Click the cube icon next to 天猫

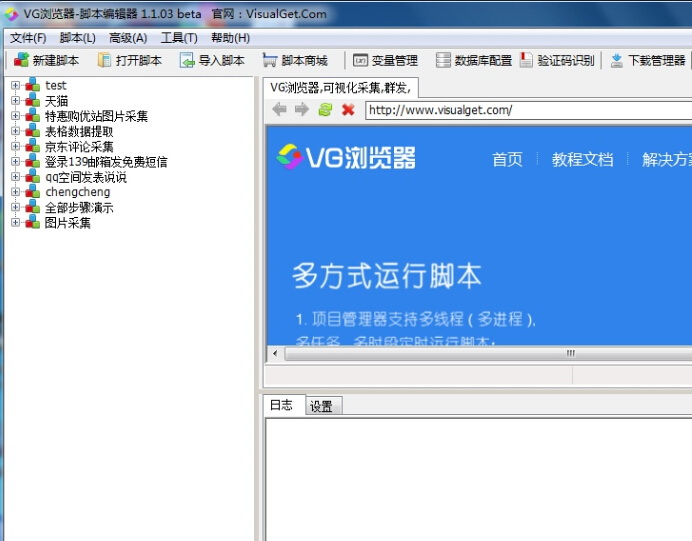click(x=32, y=100)
